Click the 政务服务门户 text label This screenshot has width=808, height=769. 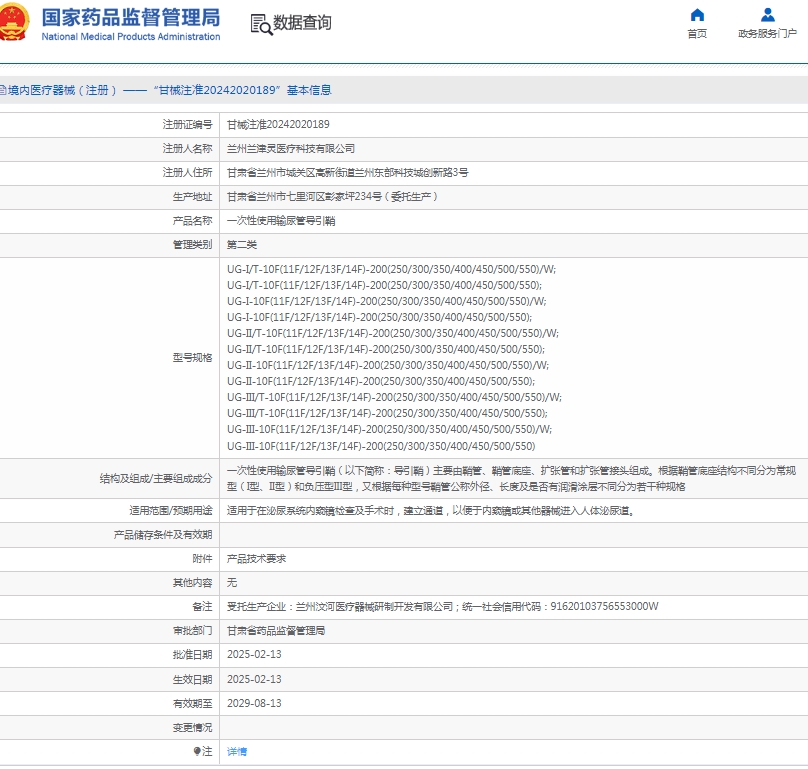pyautogui.click(x=767, y=34)
